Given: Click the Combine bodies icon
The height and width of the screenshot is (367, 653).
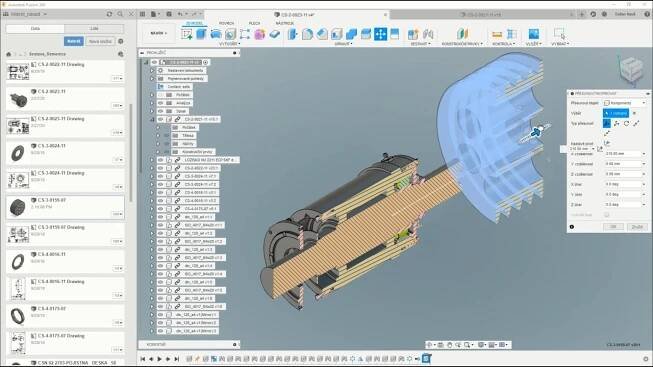Looking at the screenshot, I should coord(351,34).
